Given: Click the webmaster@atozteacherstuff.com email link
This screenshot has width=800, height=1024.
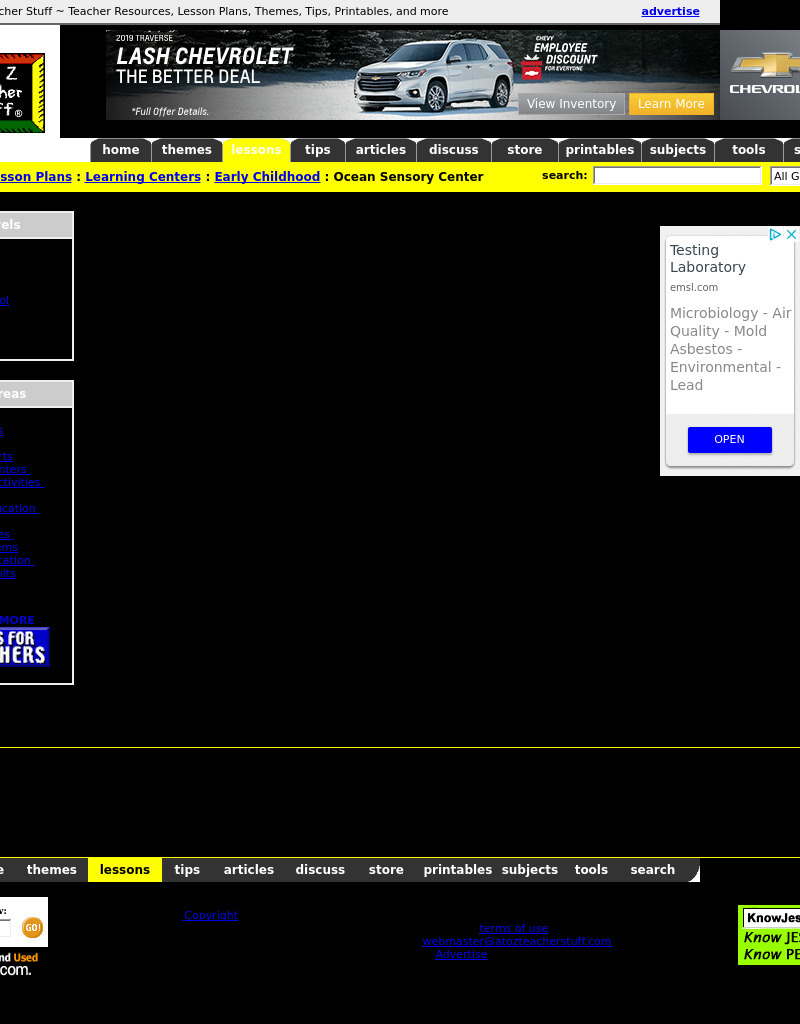Looking at the screenshot, I should (517, 942).
